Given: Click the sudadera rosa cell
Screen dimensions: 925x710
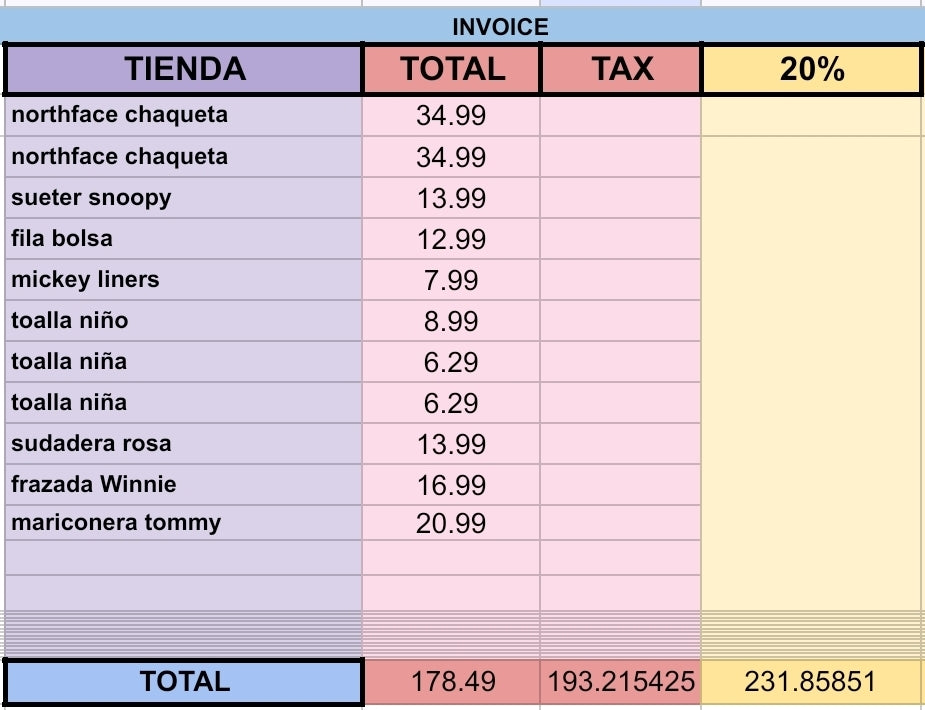Looking at the screenshot, I should point(184,444).
